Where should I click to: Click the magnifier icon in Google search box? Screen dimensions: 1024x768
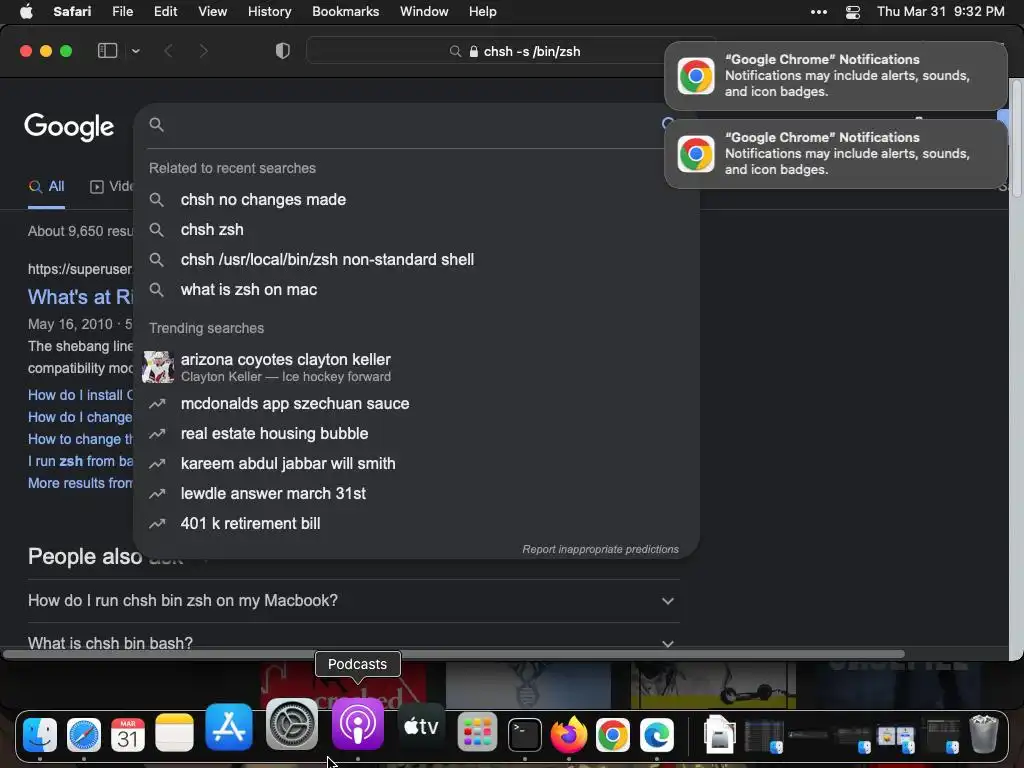coord(156,124)
